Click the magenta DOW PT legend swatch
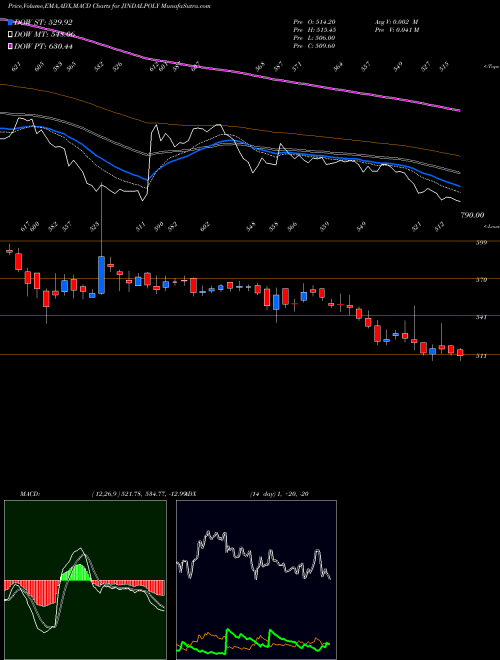 tap(11, 46)
